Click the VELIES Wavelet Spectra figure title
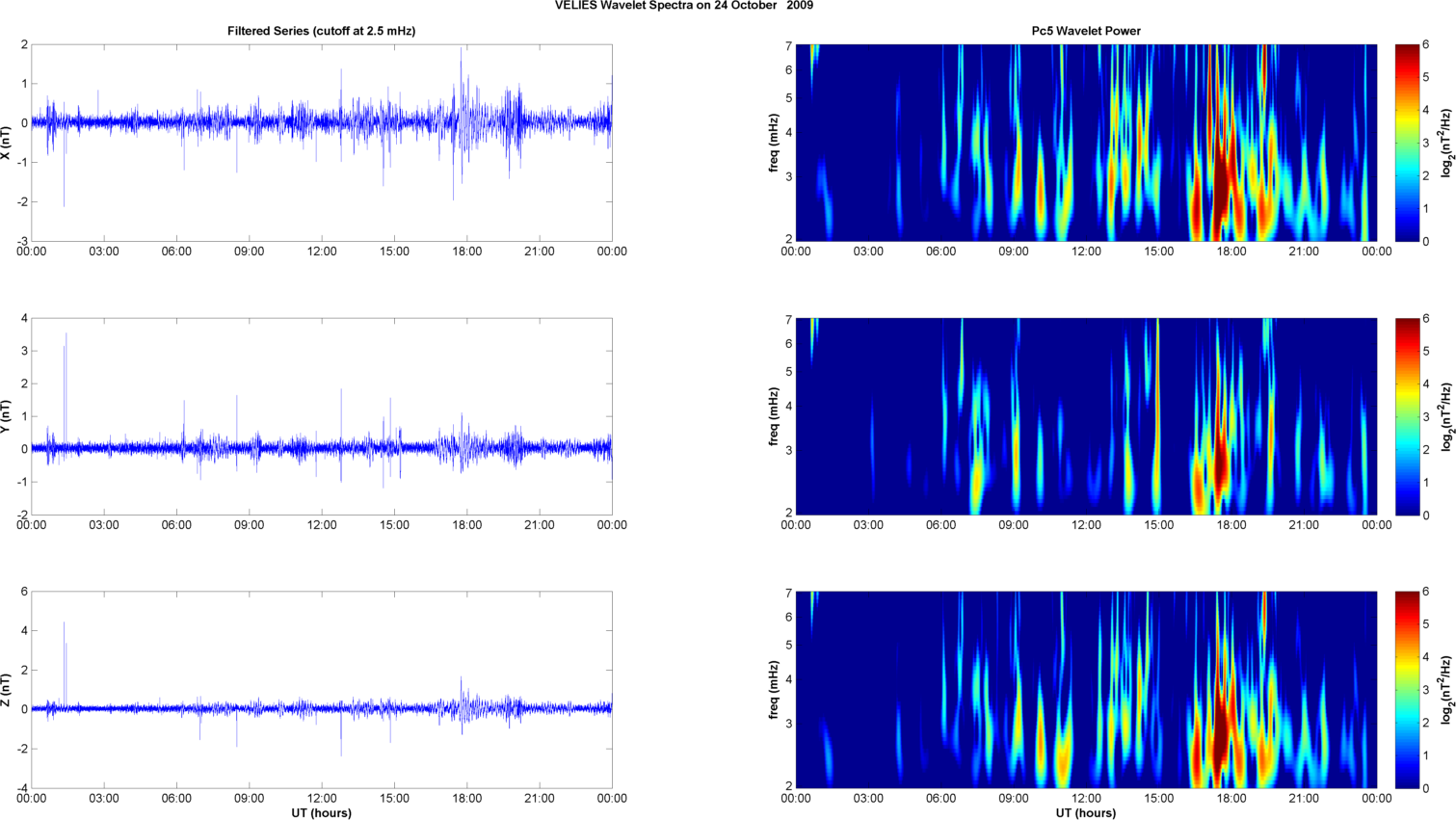 pos(683,6)
